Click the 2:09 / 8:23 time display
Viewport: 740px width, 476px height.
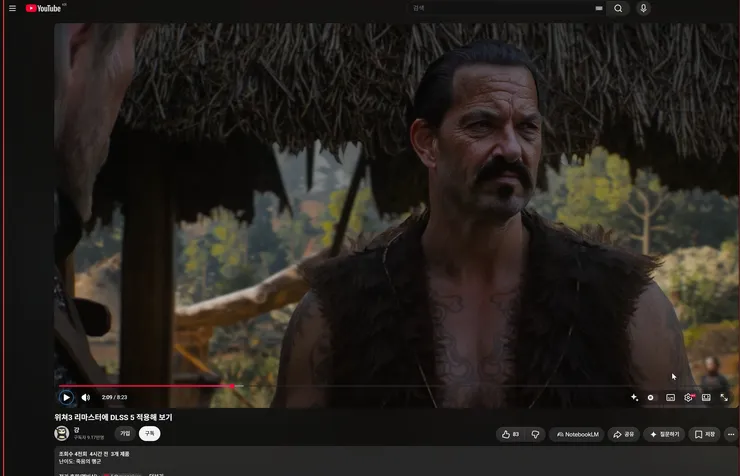114,397
